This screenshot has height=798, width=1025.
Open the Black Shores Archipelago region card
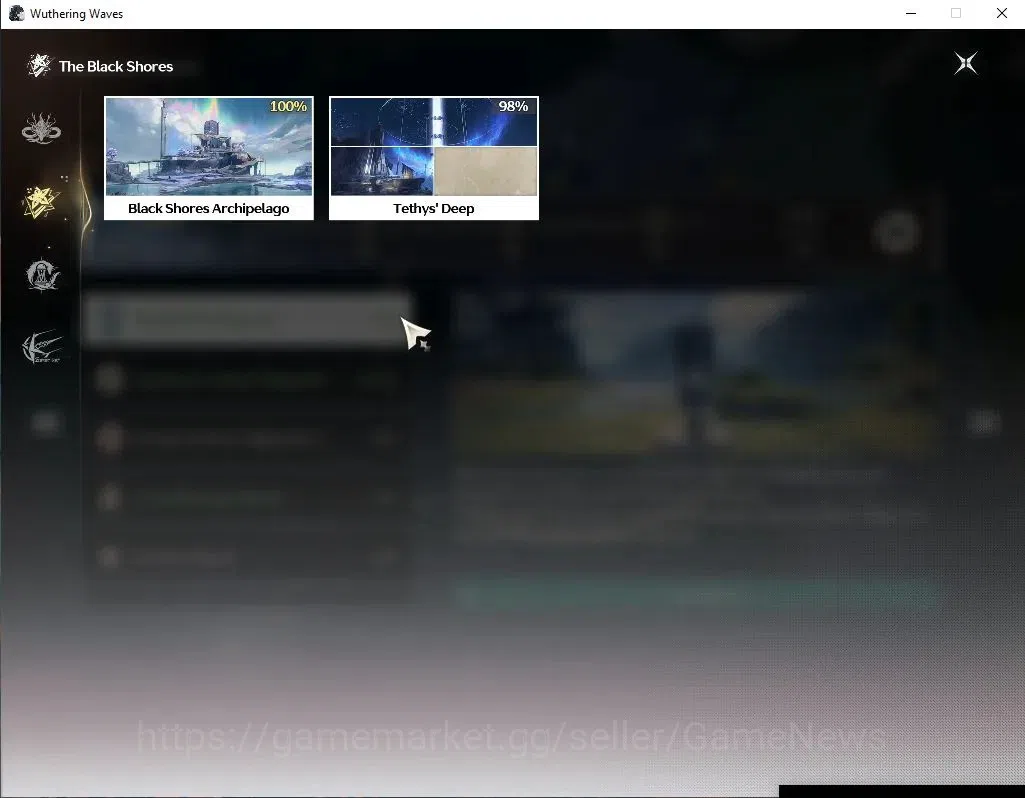[209, 158]
